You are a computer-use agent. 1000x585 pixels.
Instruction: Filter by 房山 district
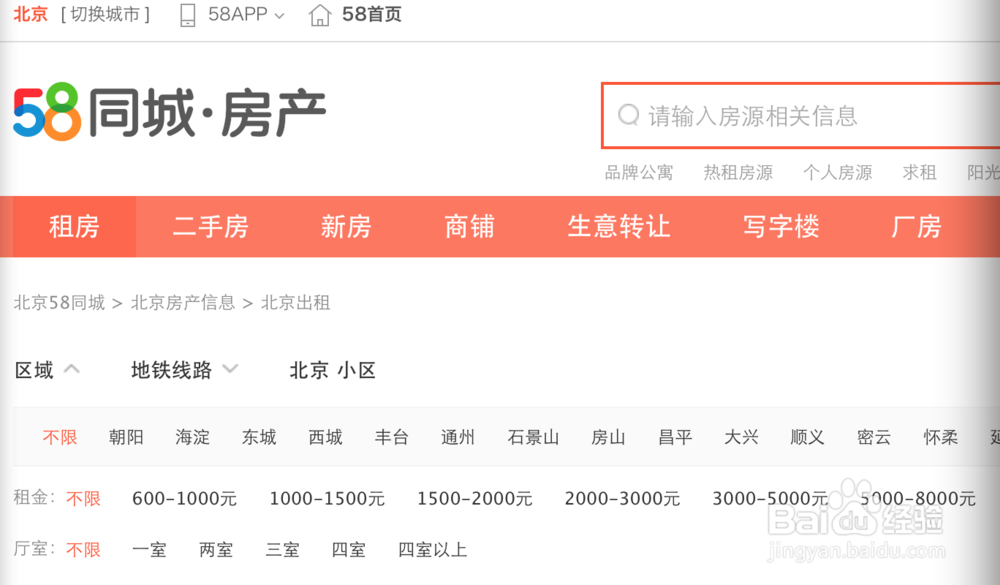[608, 437]
